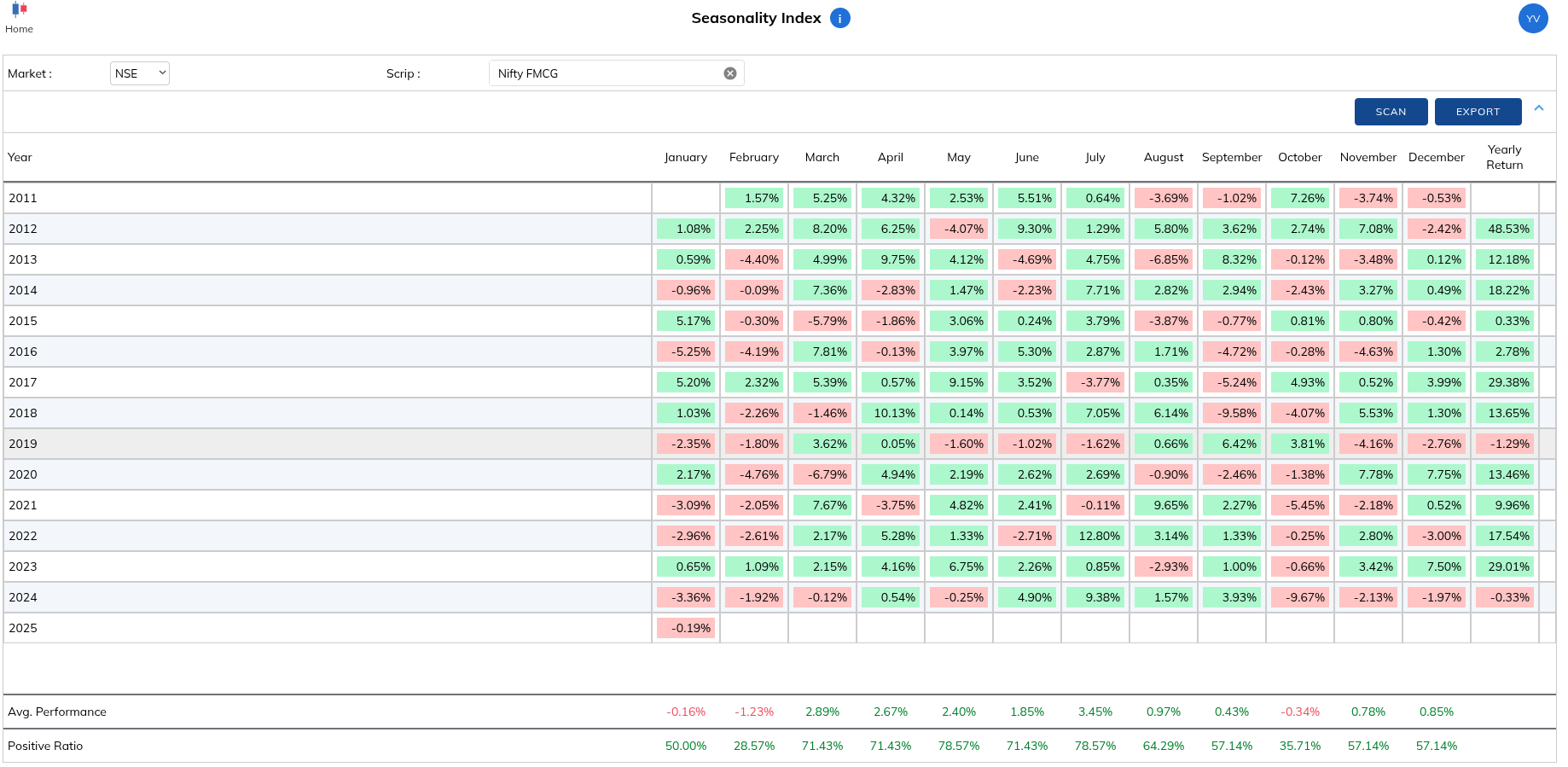Click the -5.79% March 2015 cell
The height and width of the screenshot is (767, 1568).
822,321
